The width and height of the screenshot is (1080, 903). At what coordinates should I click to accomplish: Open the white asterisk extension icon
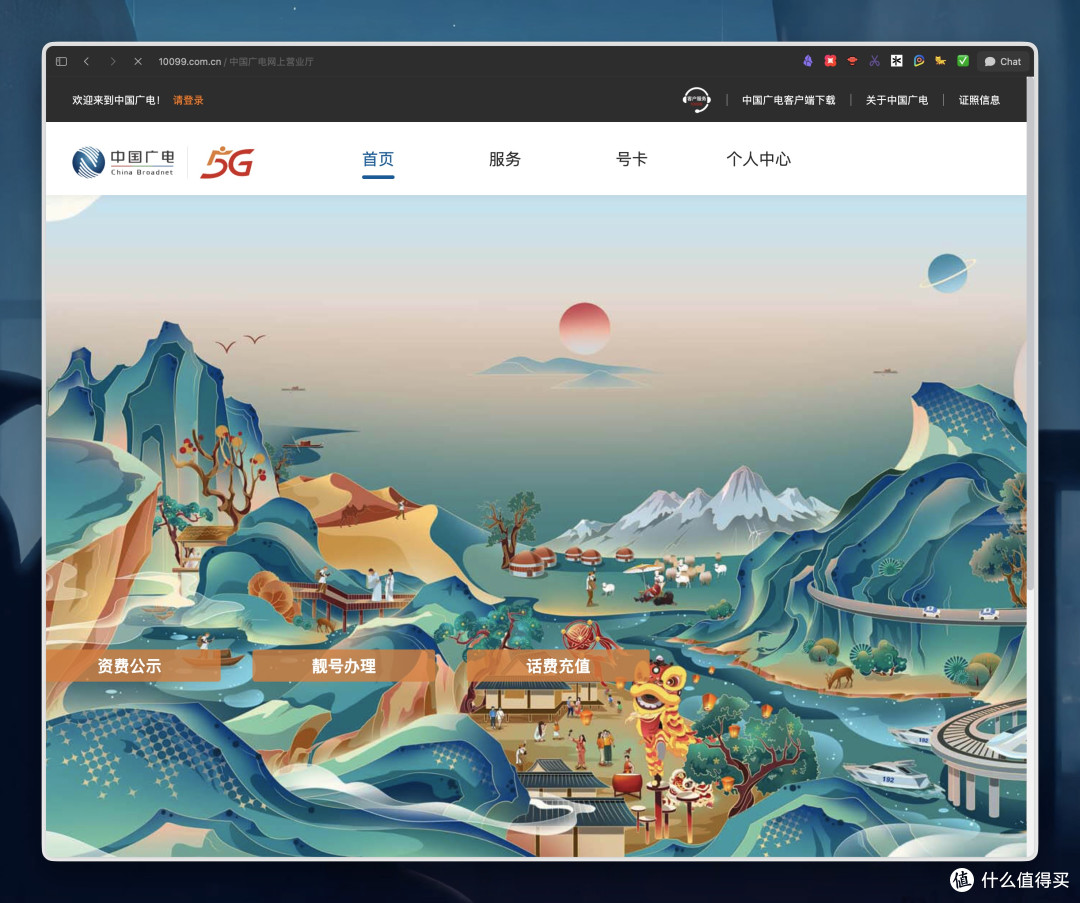[x=896, y=61]
